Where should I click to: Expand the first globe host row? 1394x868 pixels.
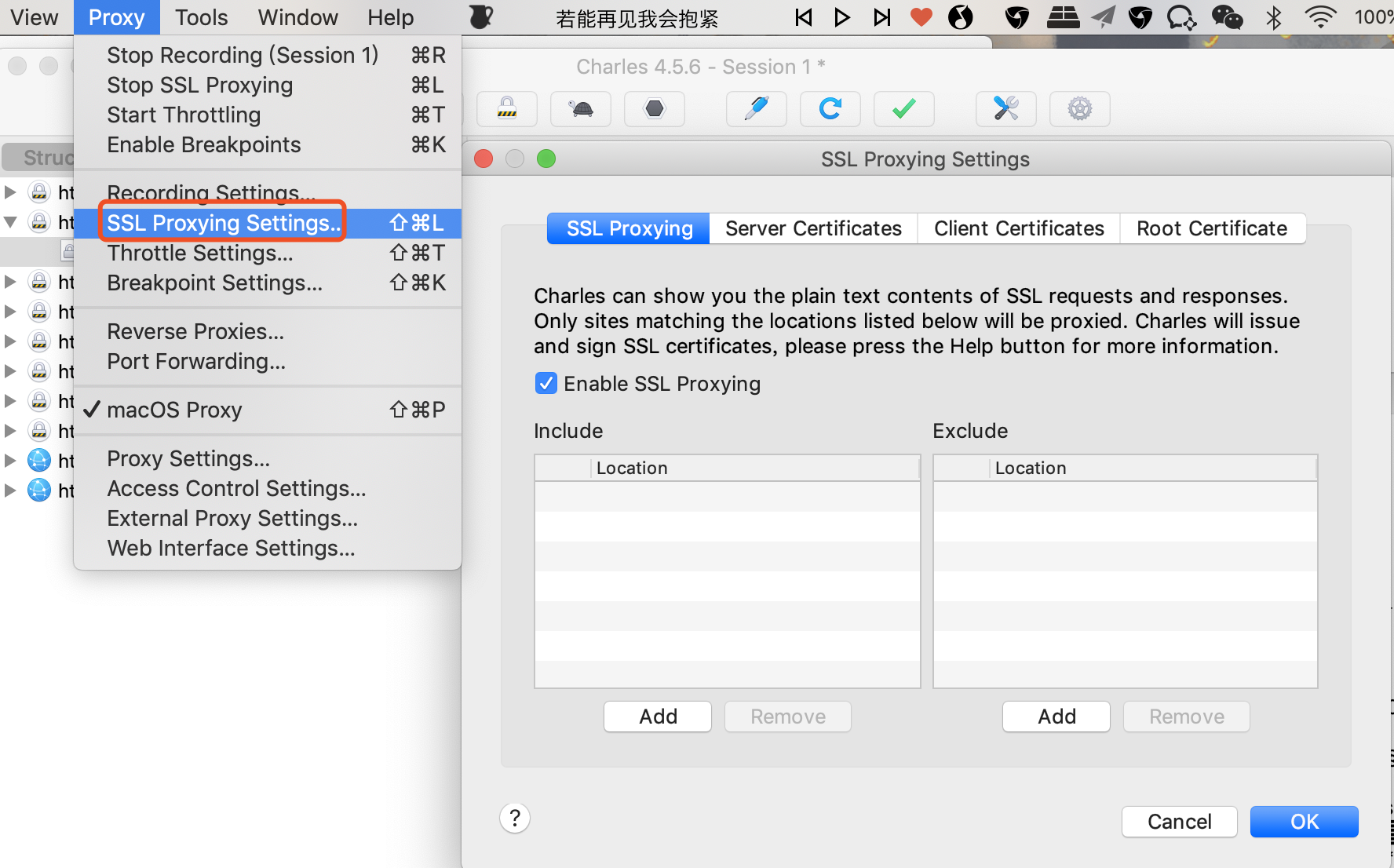tap(10, 461)
